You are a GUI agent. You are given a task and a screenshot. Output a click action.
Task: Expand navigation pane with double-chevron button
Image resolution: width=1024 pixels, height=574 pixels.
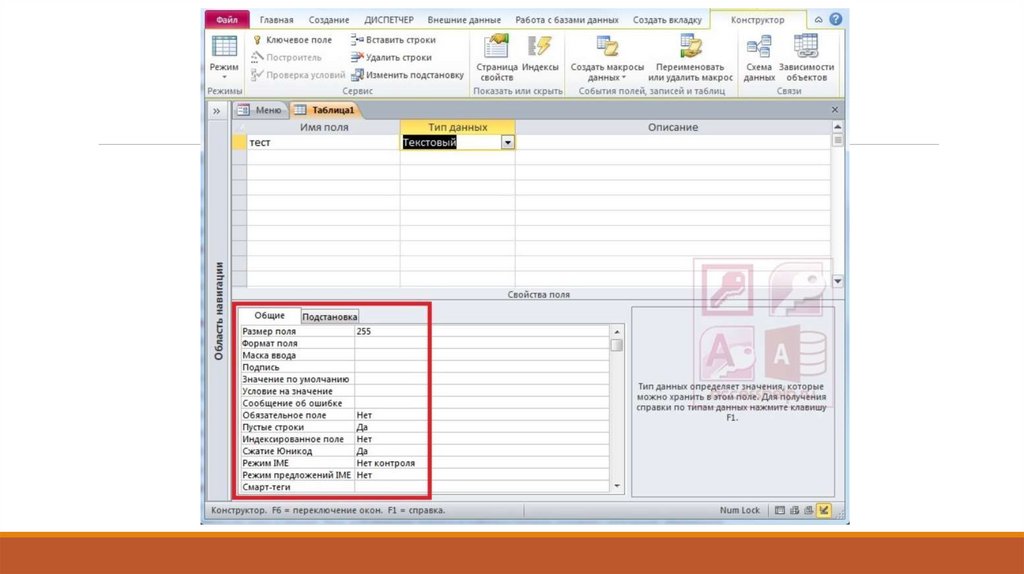pos(216,111)
